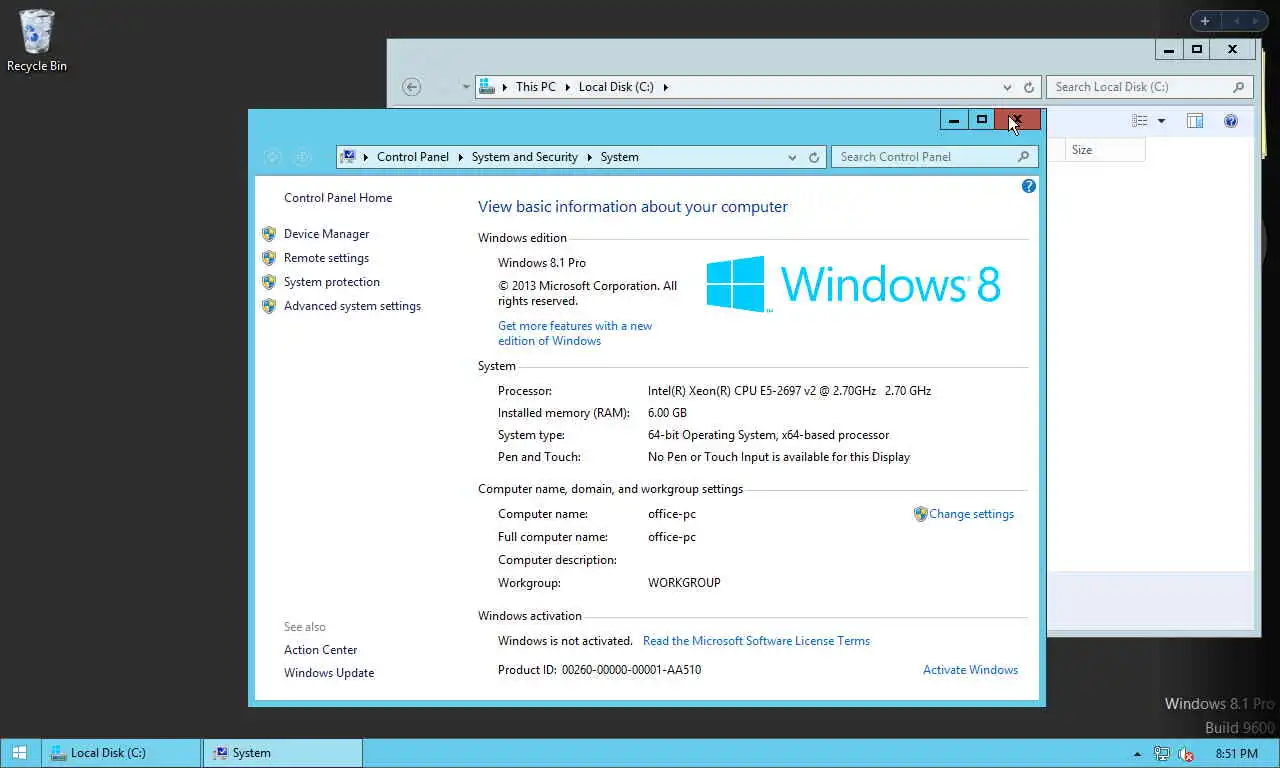Click the shield icon beside Device Manager
1280x768 pixels.
pyautogui.click(x=268, y=234)
